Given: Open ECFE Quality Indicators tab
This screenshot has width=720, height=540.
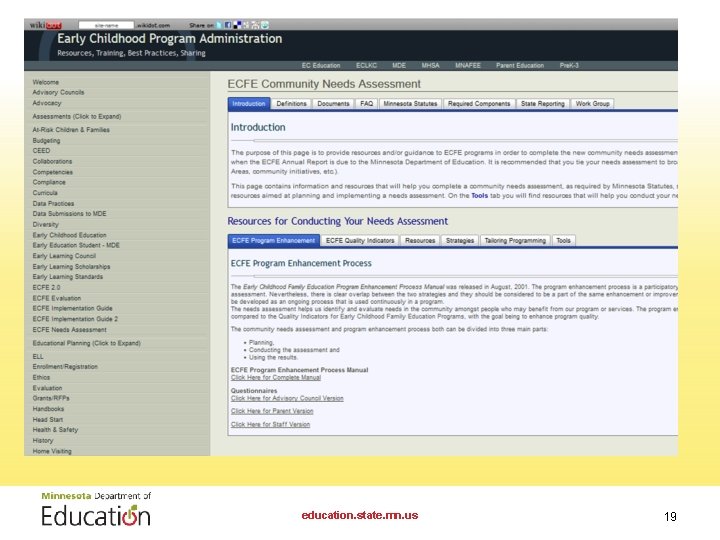Looking at the screenshot, I should pyautogui.click(x=360, y=241).
